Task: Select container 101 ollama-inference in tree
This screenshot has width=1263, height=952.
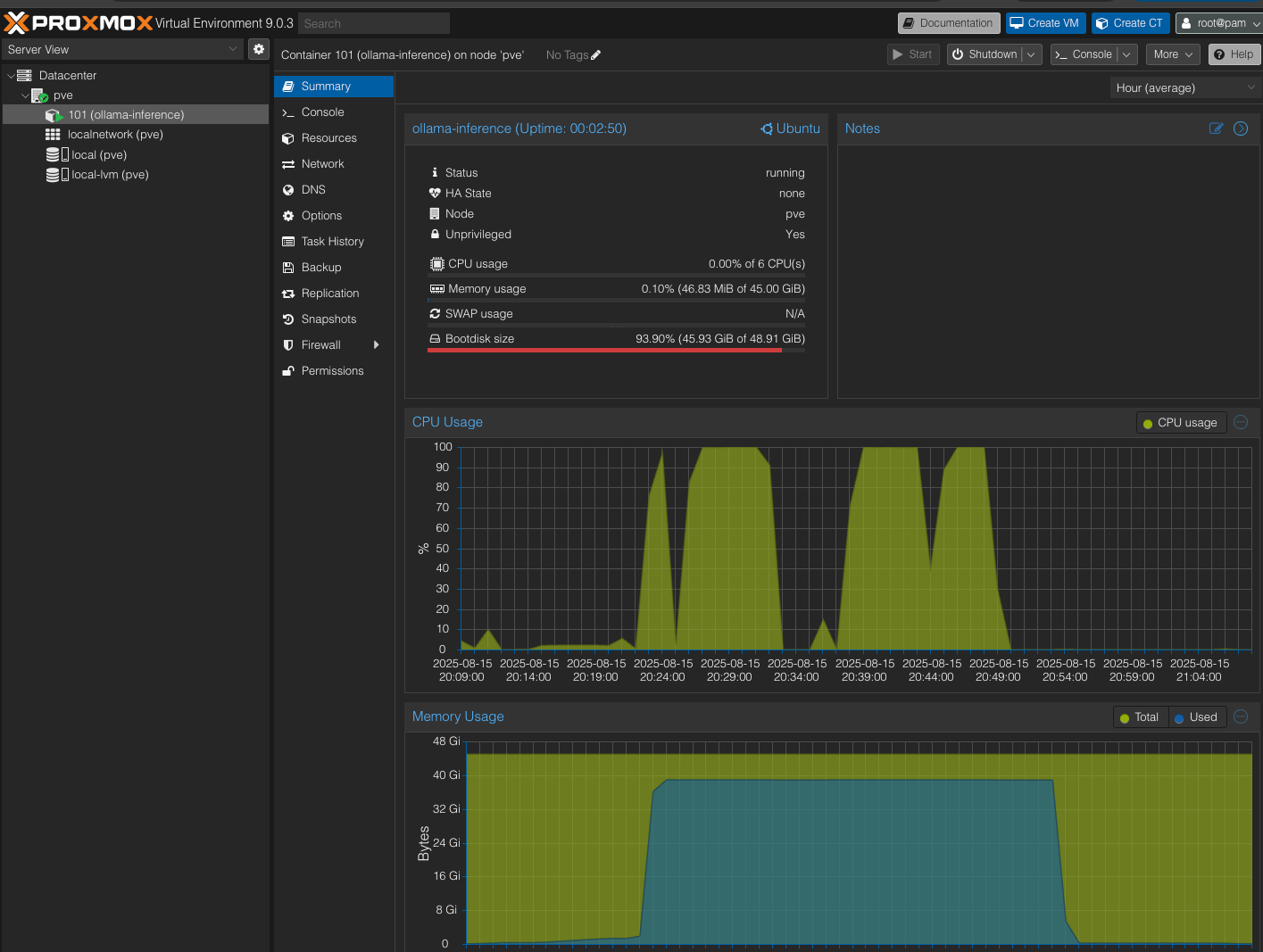Action: (x=136, y=114)
